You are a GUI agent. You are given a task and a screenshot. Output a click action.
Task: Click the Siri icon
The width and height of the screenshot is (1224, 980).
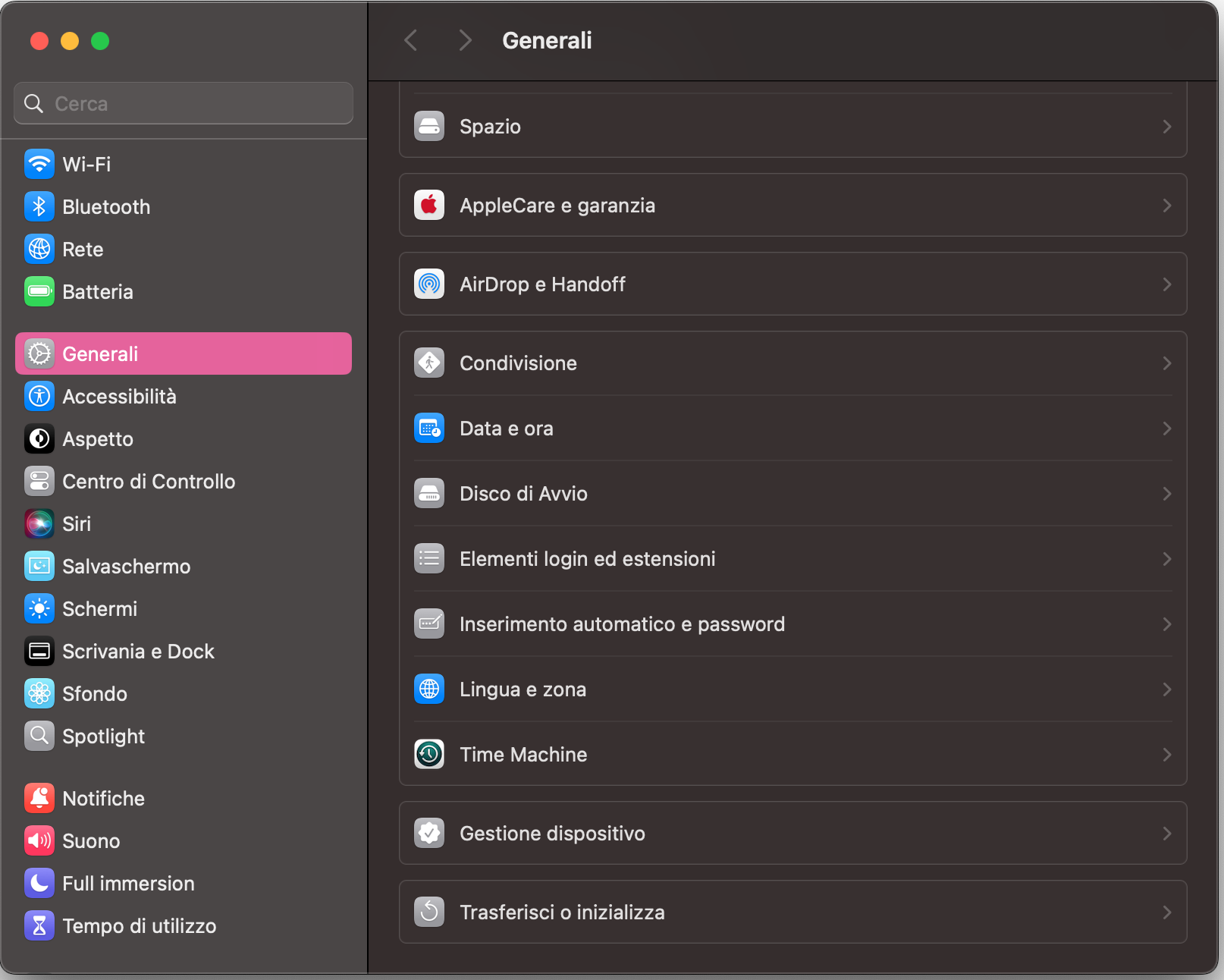click(39, 523)
